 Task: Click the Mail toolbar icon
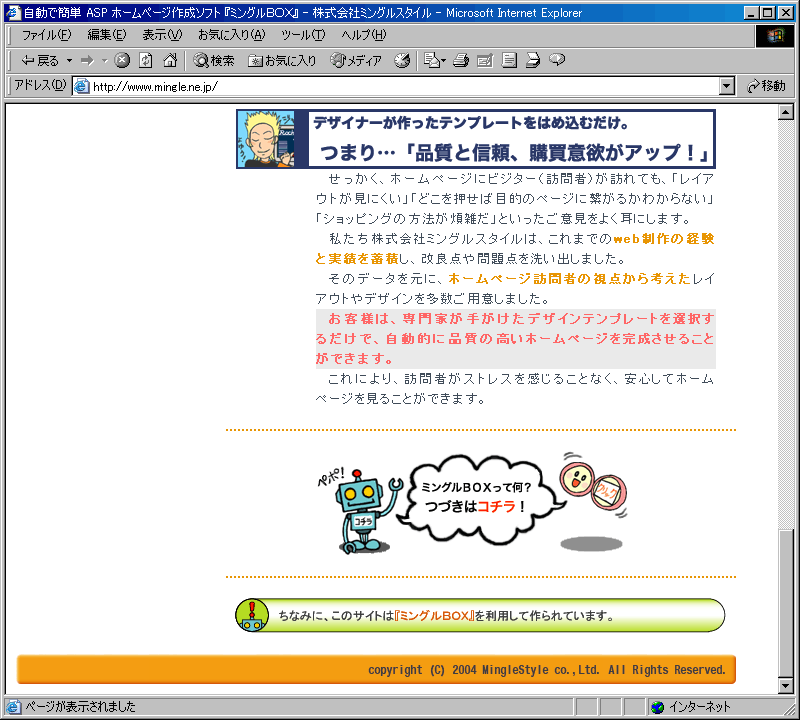point(432,61)
